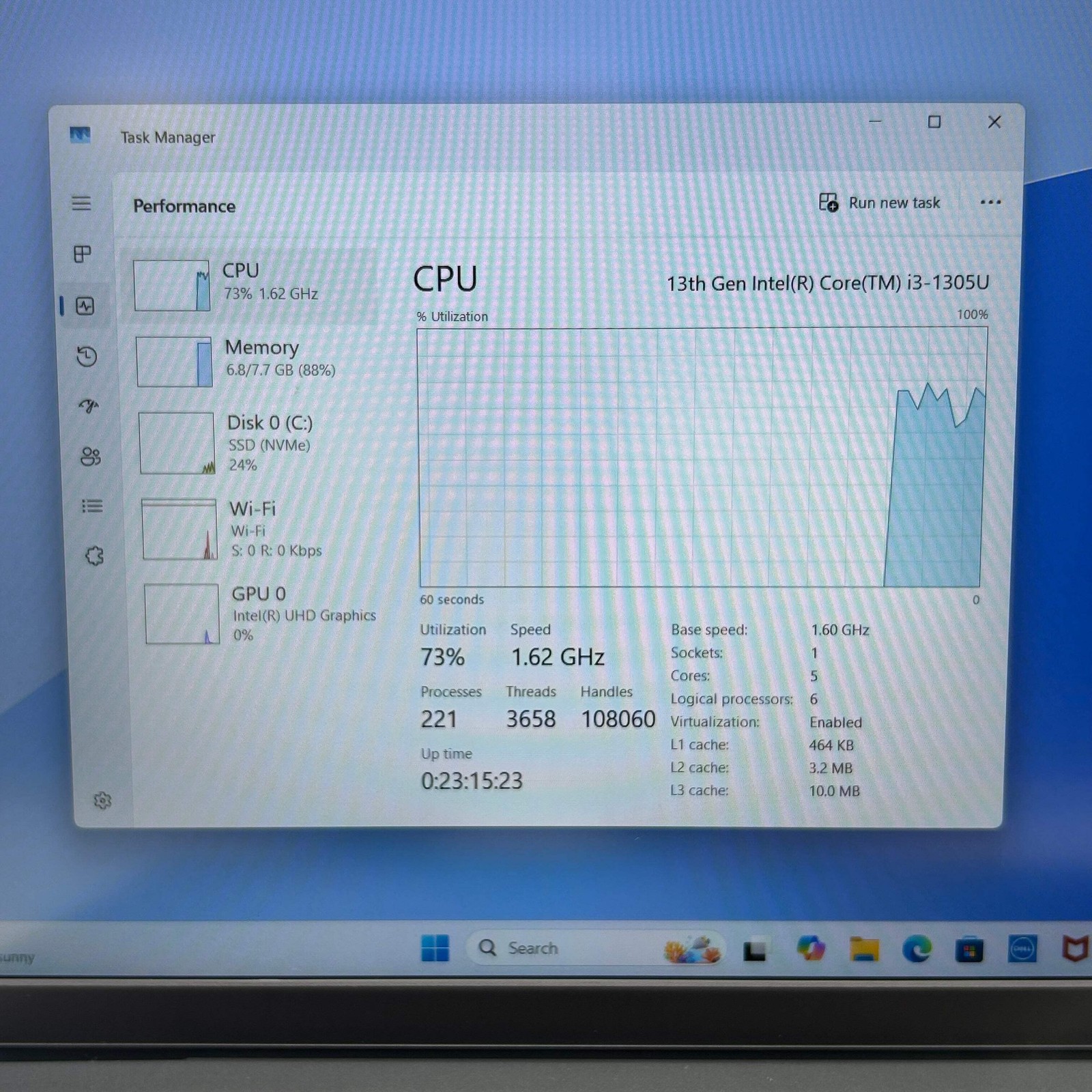1092x1092 pixels.
Task: Click the Task Manager app icon
Action: pyautogui.click(x=80, y=135)
